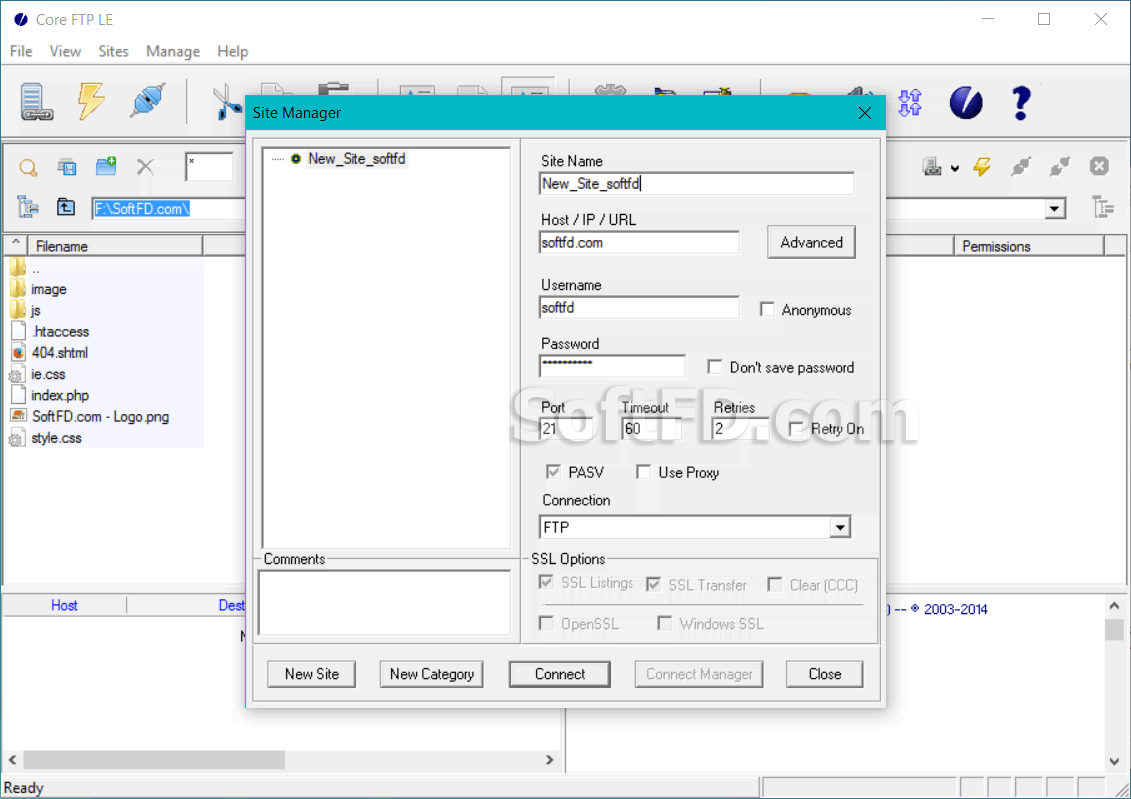The width and height of the screenshot is (1131, 799).
Task: Click the Quick Connect lightning icon
Action: pos(92,101)
